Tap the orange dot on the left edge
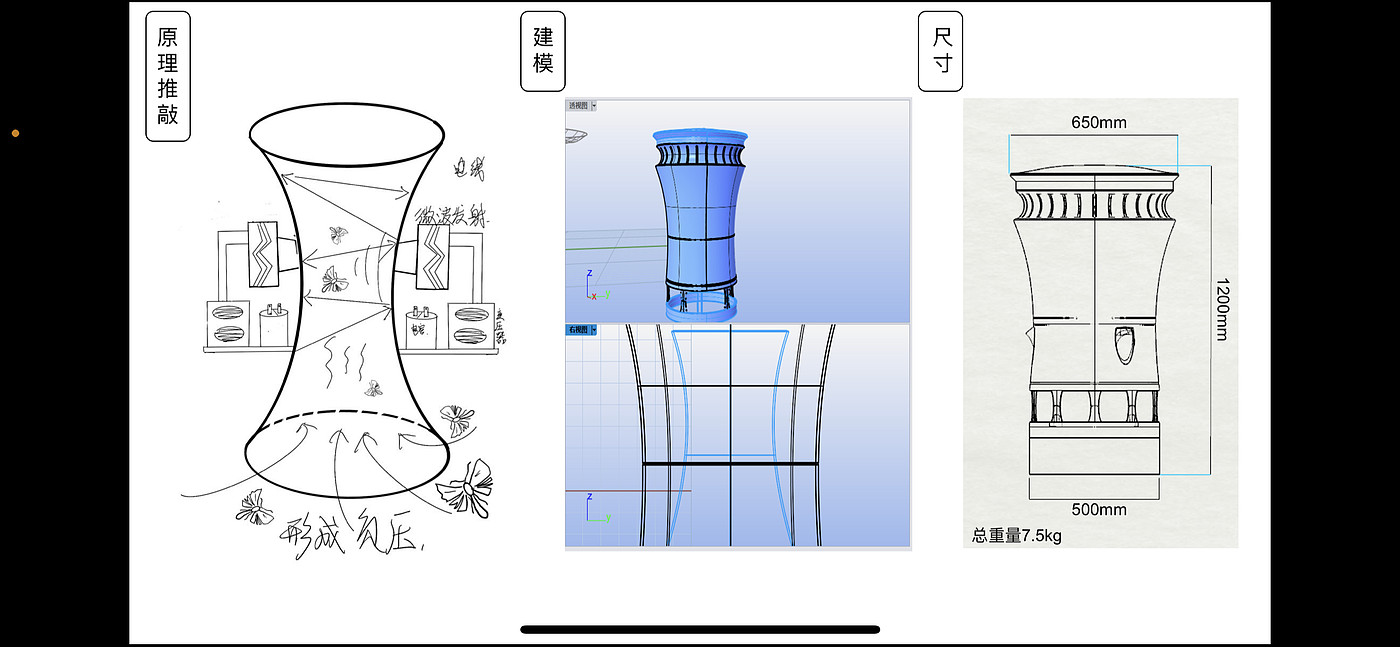This screenshot has width=1400, height=647. point(15,133)
